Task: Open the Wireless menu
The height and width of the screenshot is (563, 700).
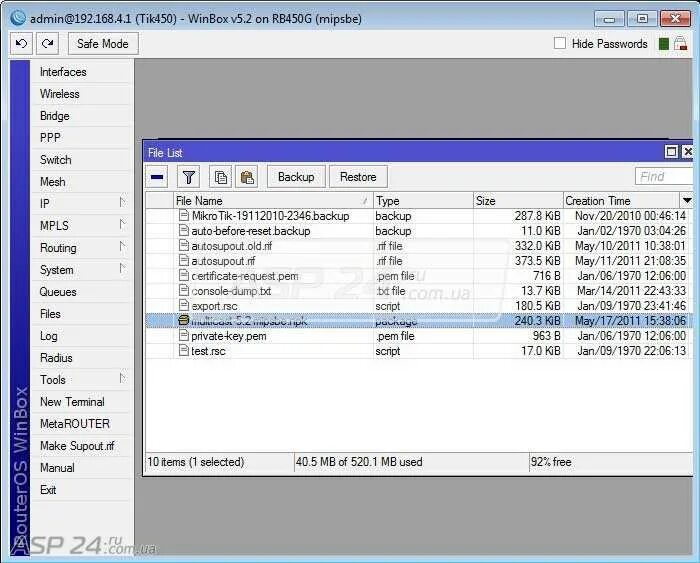Action: tap(81, 94)
